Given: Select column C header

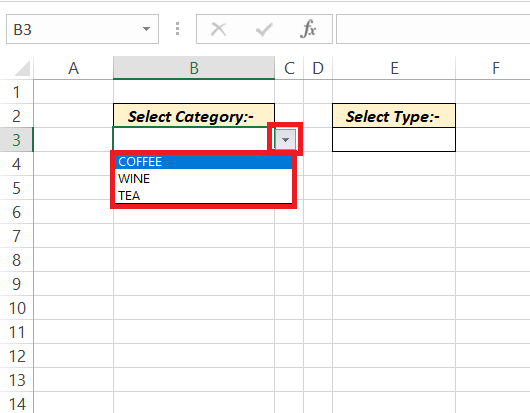Looking at the screenshot, I should (x=289, y=68).
